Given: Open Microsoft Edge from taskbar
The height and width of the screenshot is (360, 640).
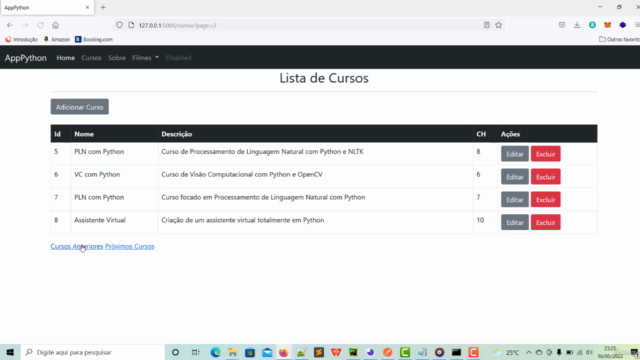Looking at the screenshot, I should [216, 352].
